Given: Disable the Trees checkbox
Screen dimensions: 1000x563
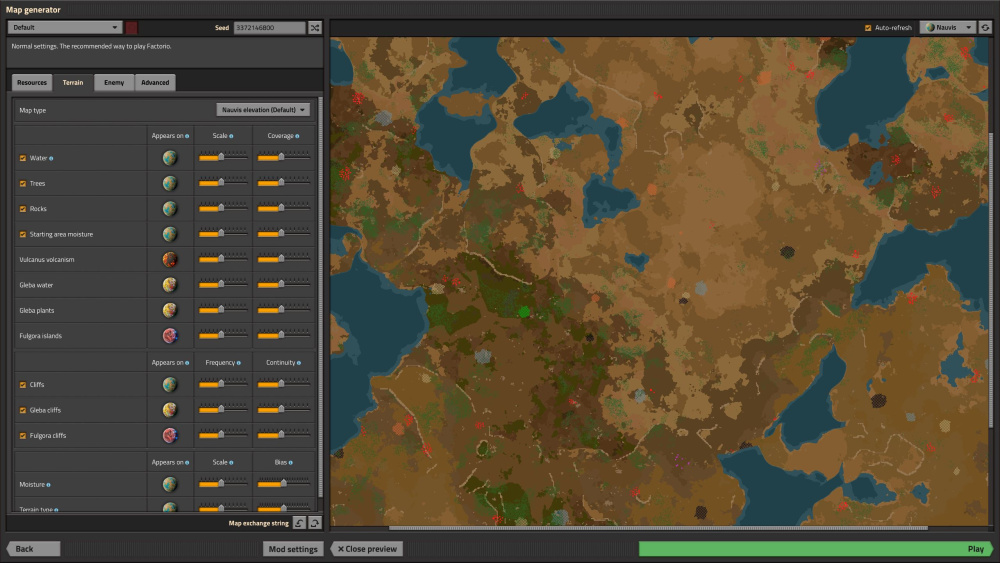Looking at the screenshot, I should coord(23,184).
